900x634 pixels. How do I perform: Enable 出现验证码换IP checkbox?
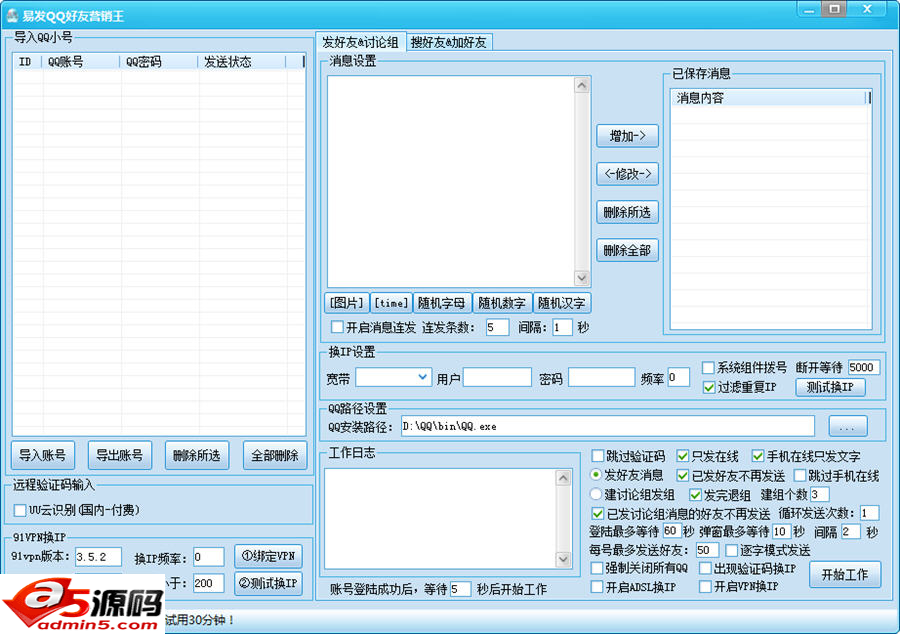coord(705,569)
